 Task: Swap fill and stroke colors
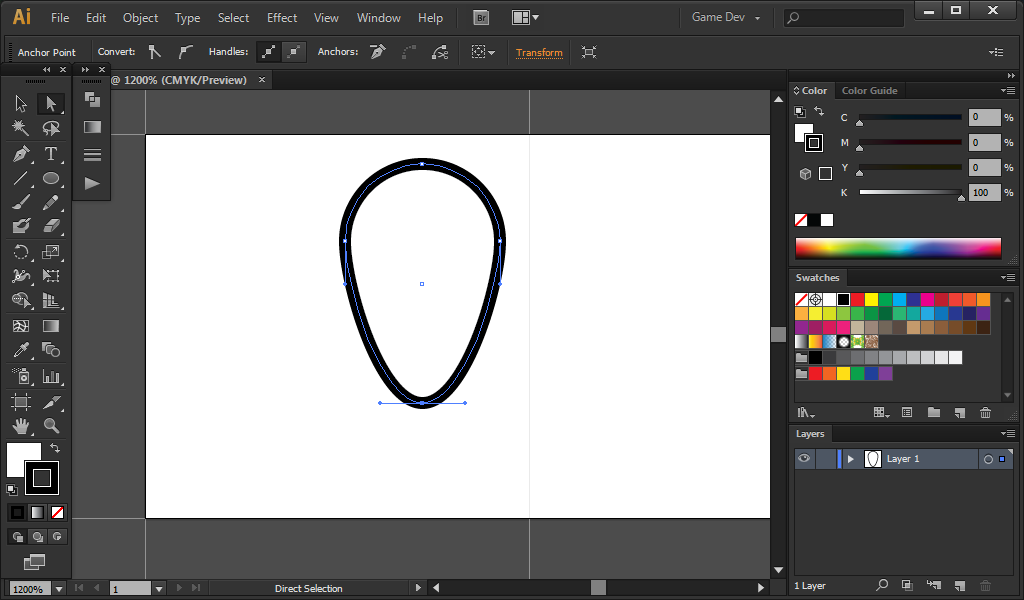click(55, 449)
